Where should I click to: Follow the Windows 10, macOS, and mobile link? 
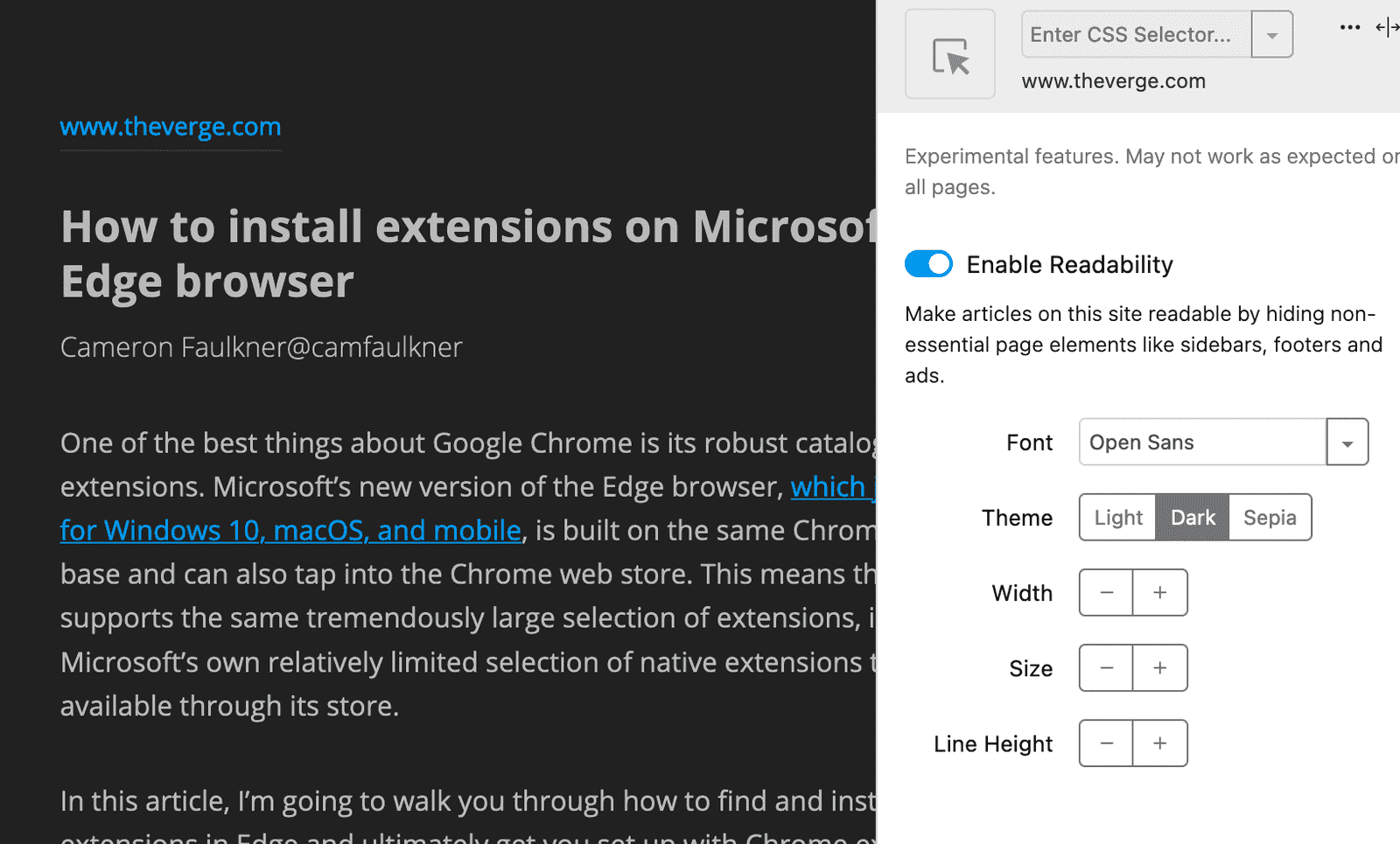point(290,531)
